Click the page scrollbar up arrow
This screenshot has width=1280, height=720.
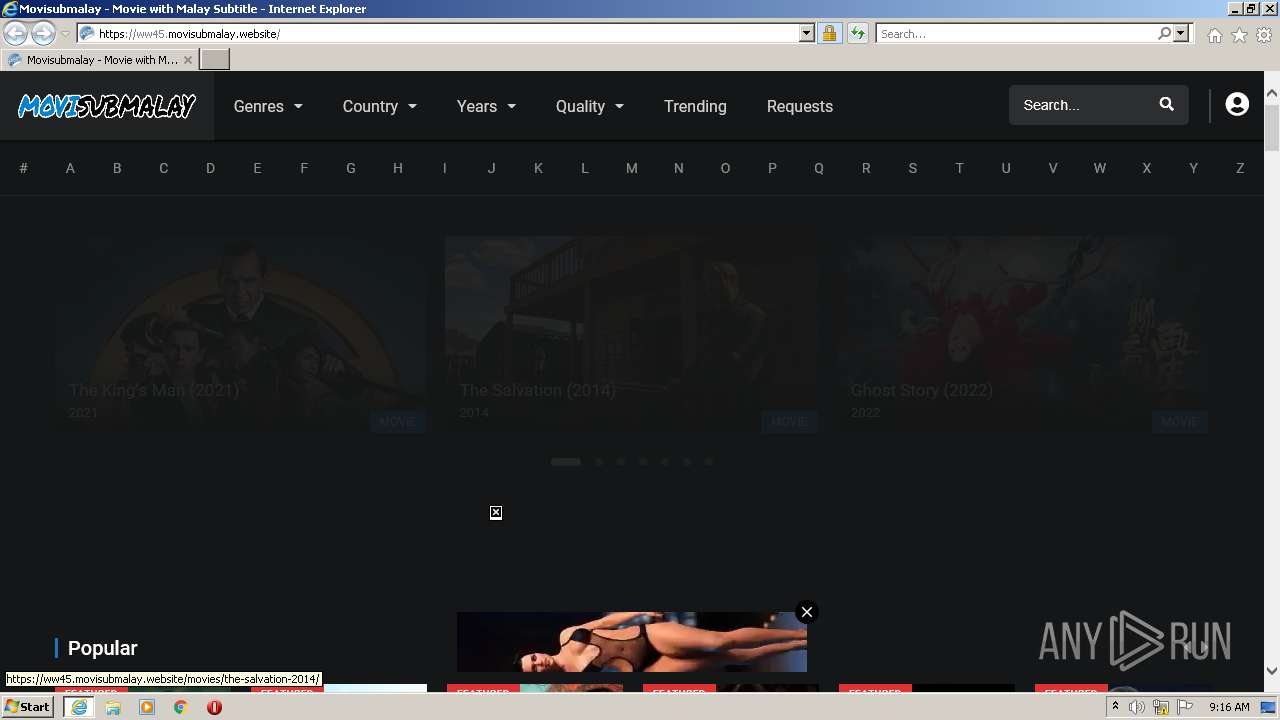pos(1271,94)
